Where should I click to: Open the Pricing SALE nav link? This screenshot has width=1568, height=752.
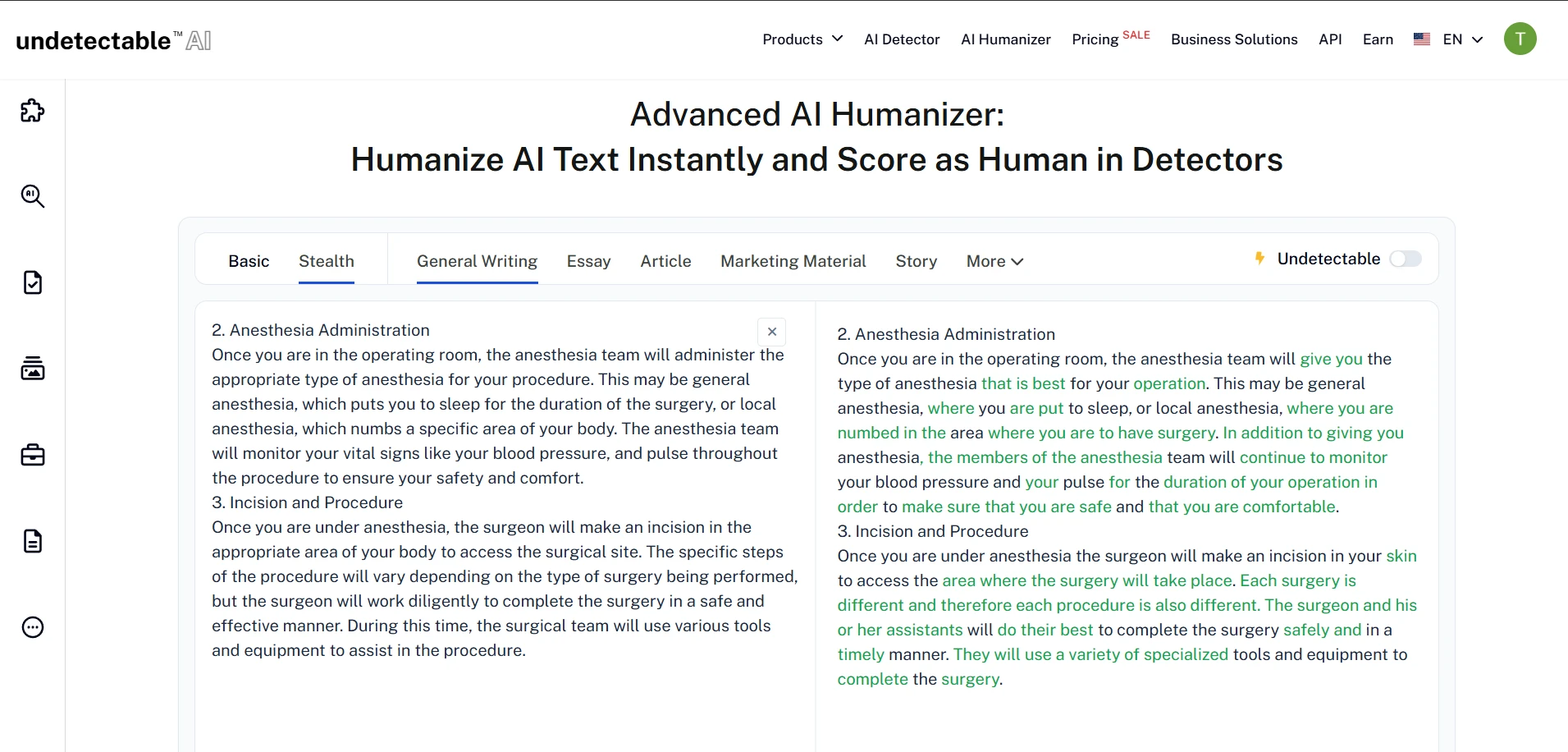1111,39
